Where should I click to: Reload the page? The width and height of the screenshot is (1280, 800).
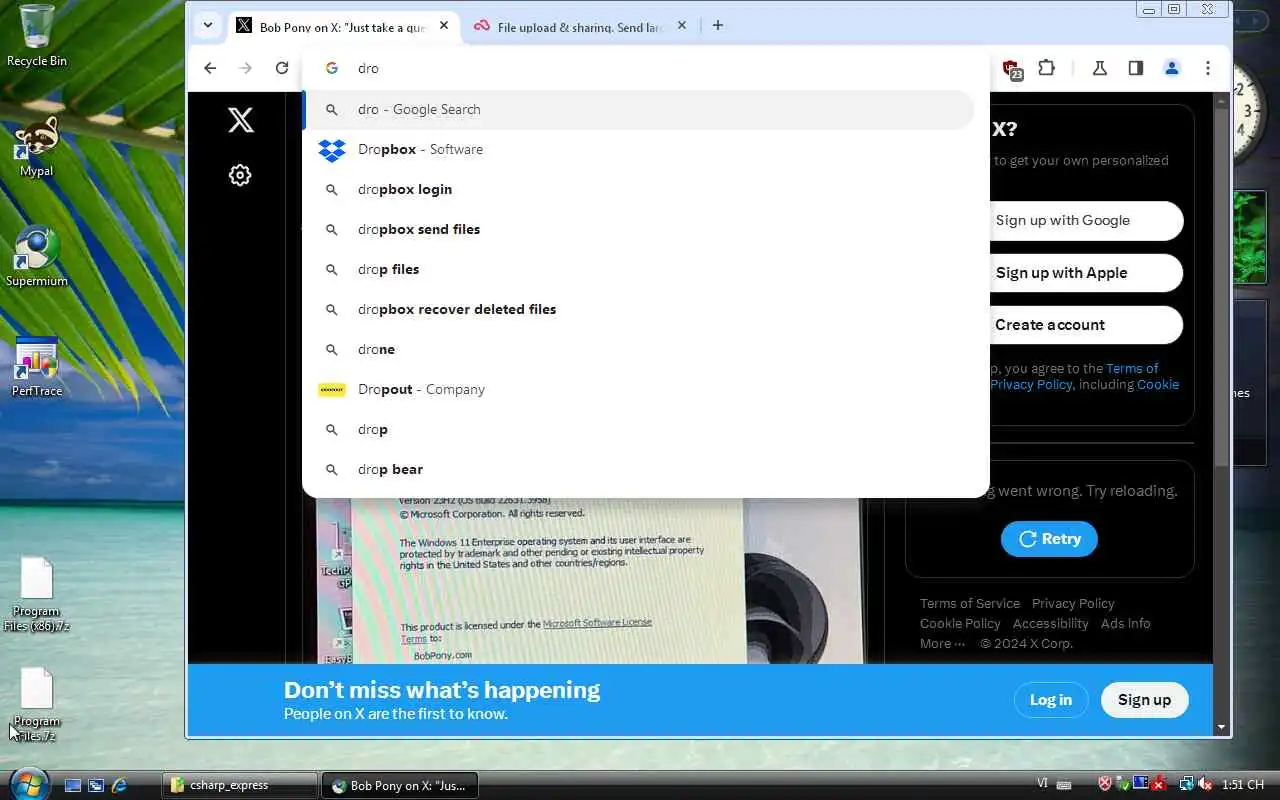282,68
